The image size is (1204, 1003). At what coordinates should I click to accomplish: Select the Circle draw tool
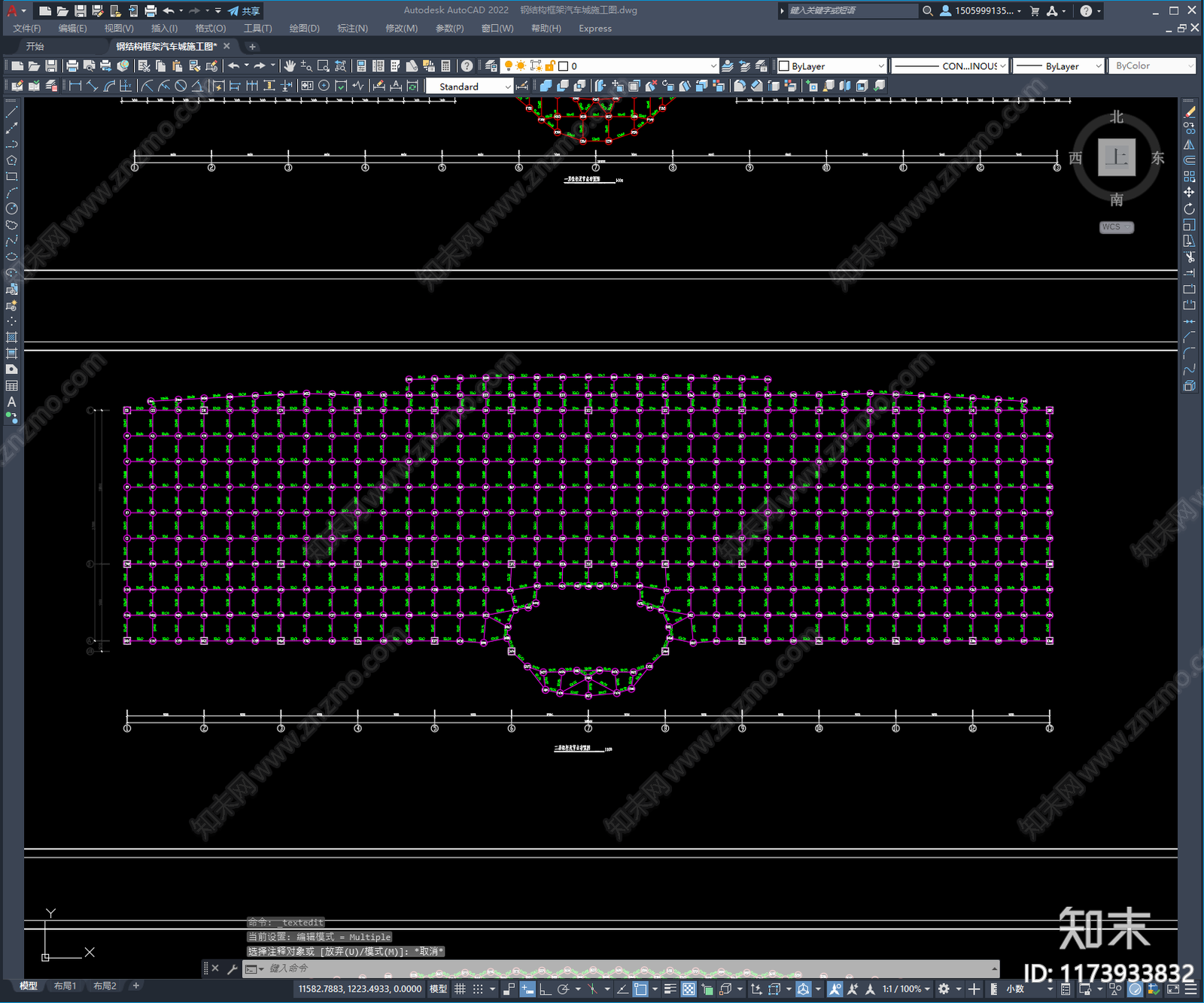(11, 208)
